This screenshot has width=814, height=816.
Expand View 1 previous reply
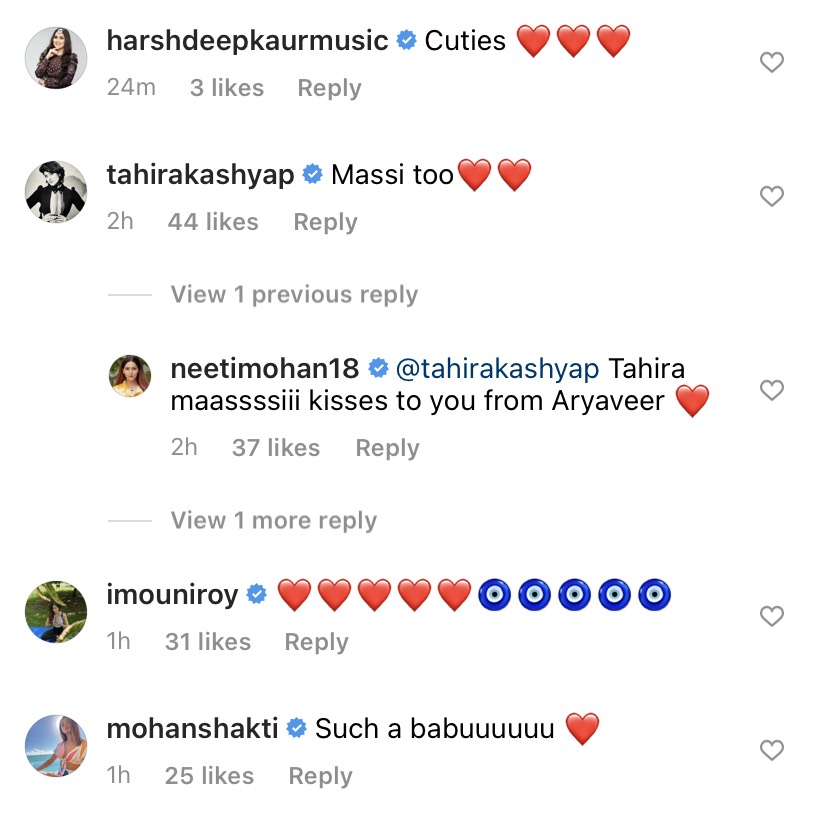click(x=294, y=295)
